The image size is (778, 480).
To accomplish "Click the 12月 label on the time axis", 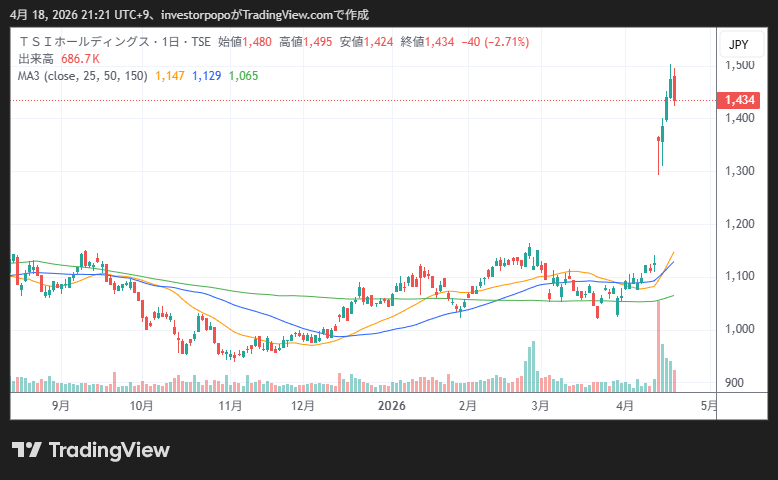I will [304, 406].
